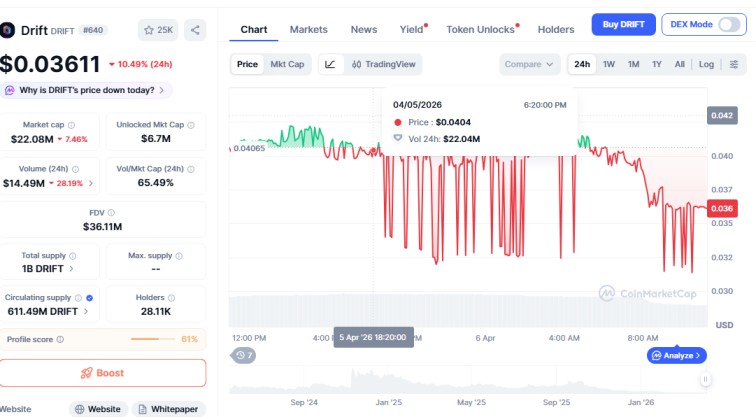Expand the Volume (24h) details chevron
The width and height of the screenshot is (756, 417).
92,184
